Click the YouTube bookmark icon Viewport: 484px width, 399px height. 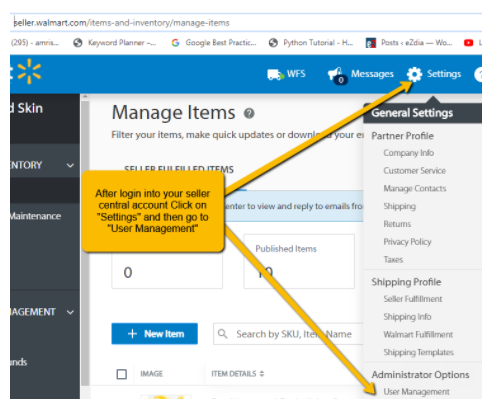468,43
